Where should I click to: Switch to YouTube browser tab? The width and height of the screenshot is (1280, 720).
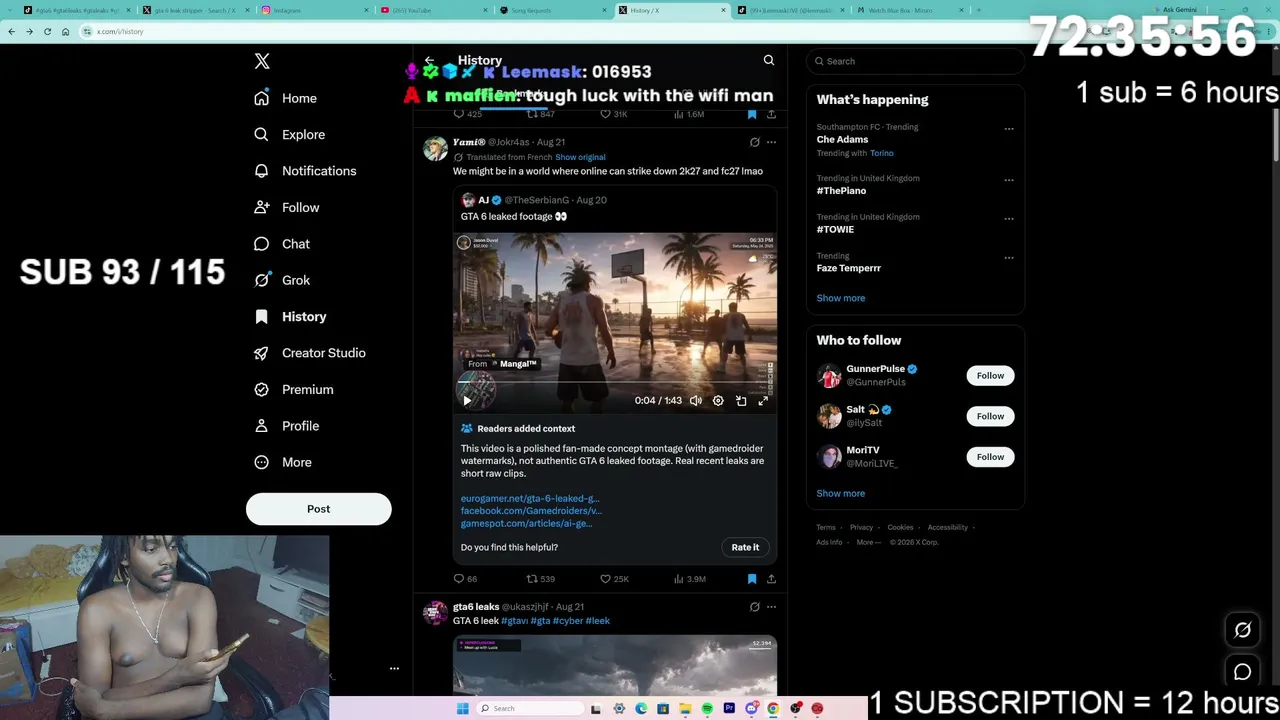coord(432,10)
